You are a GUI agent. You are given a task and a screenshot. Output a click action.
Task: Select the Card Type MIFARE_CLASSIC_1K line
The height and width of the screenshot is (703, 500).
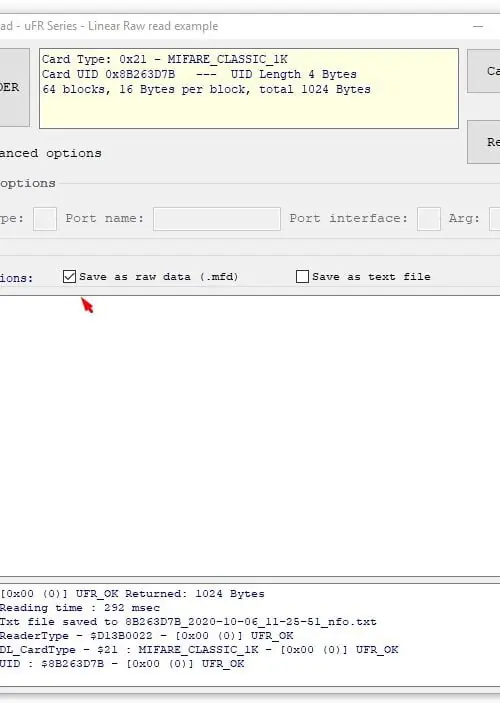pyautogui.click(x=165, y=60)
